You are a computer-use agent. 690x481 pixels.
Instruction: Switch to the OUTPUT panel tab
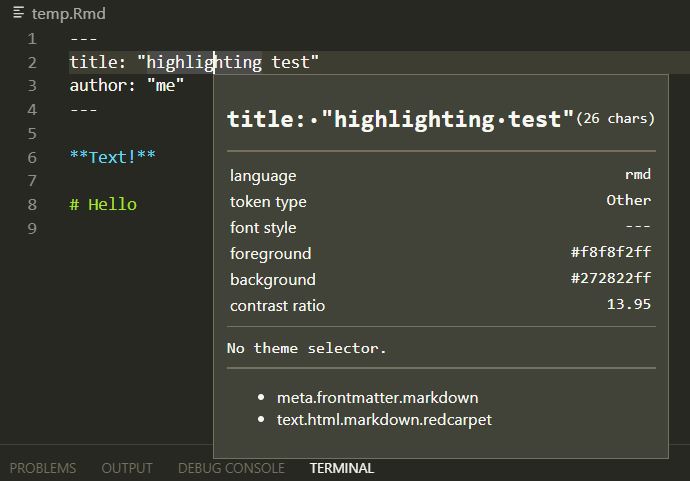[127, 468]
